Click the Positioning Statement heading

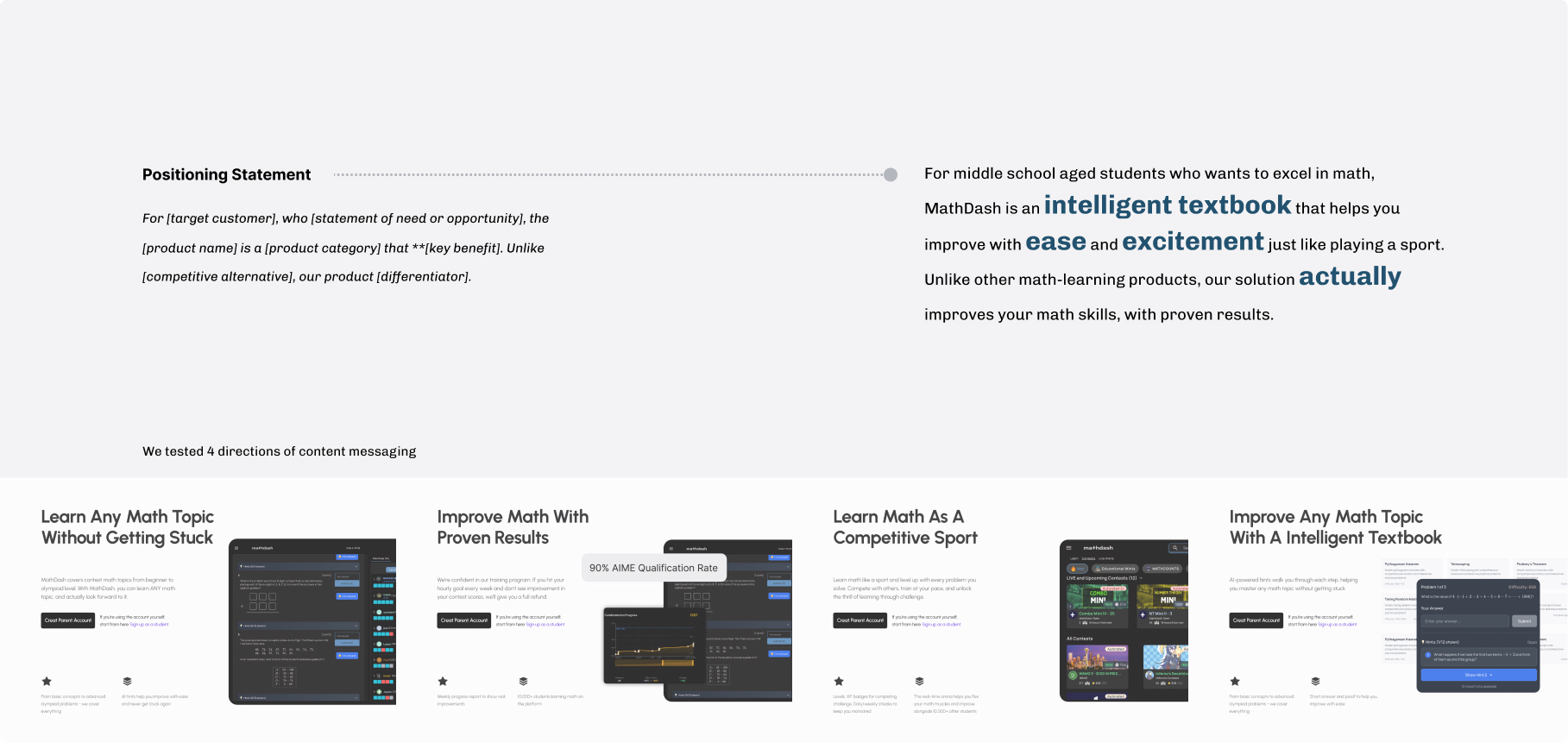[x=226, y=174]
